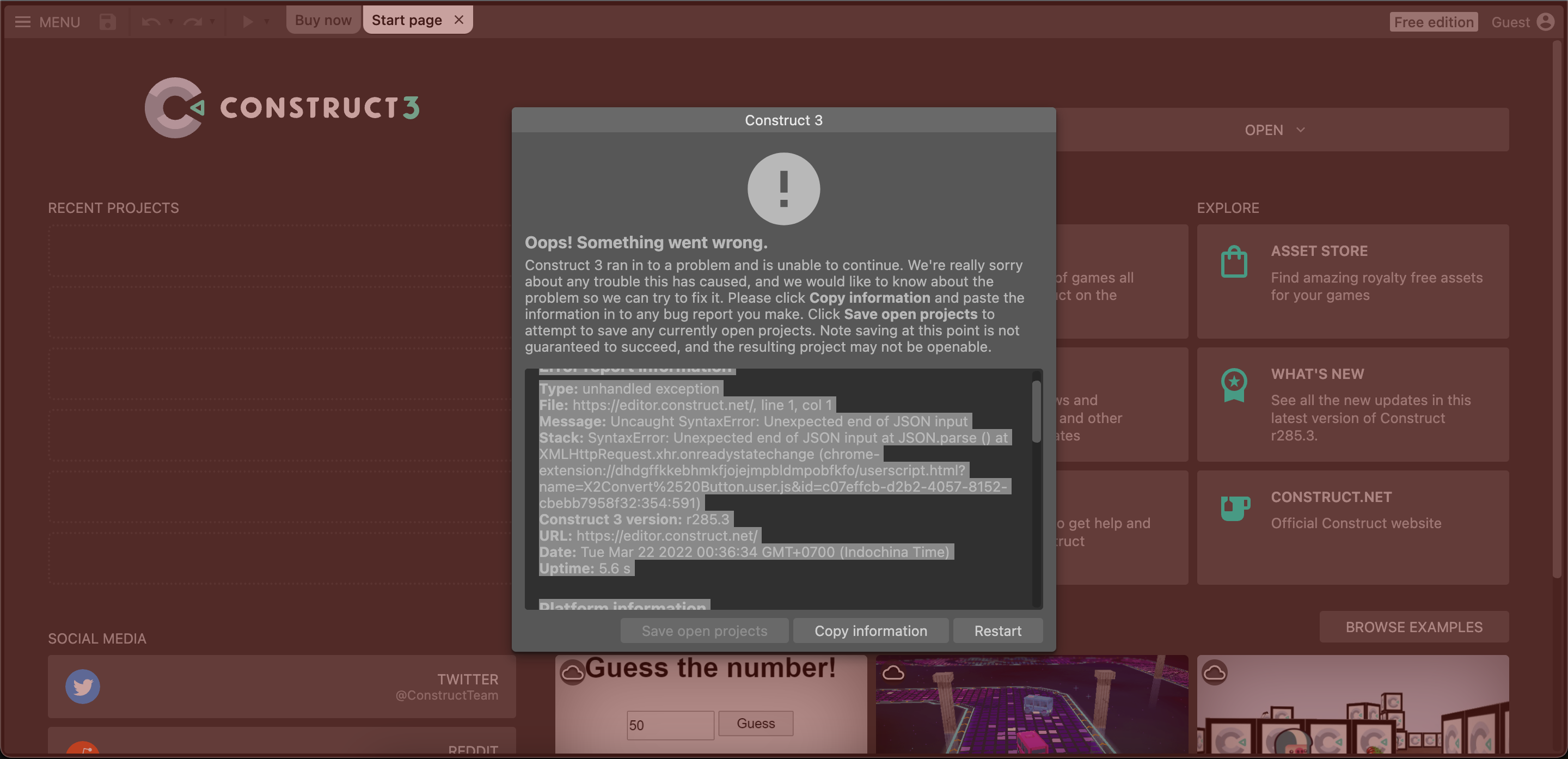
Task: Click the Restart button
Action: click(997, 631)
